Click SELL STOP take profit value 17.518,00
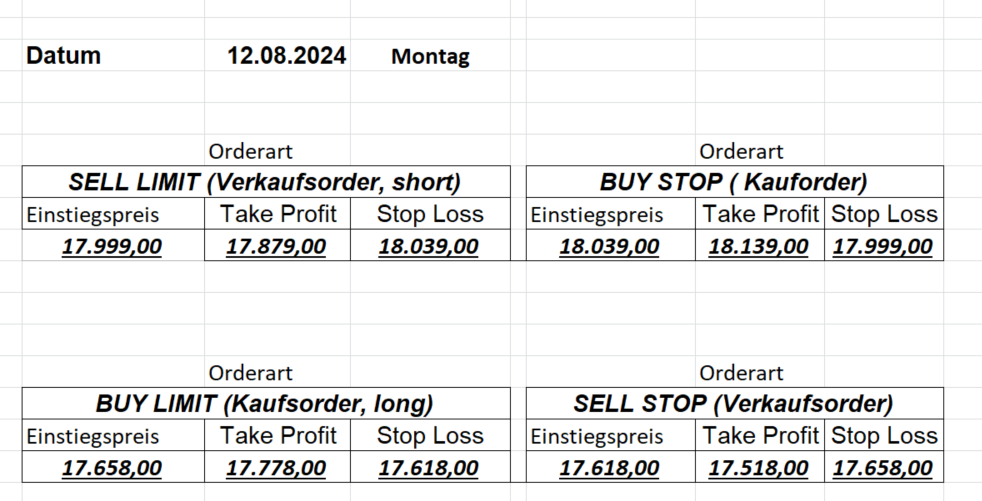 pos(759,467)
